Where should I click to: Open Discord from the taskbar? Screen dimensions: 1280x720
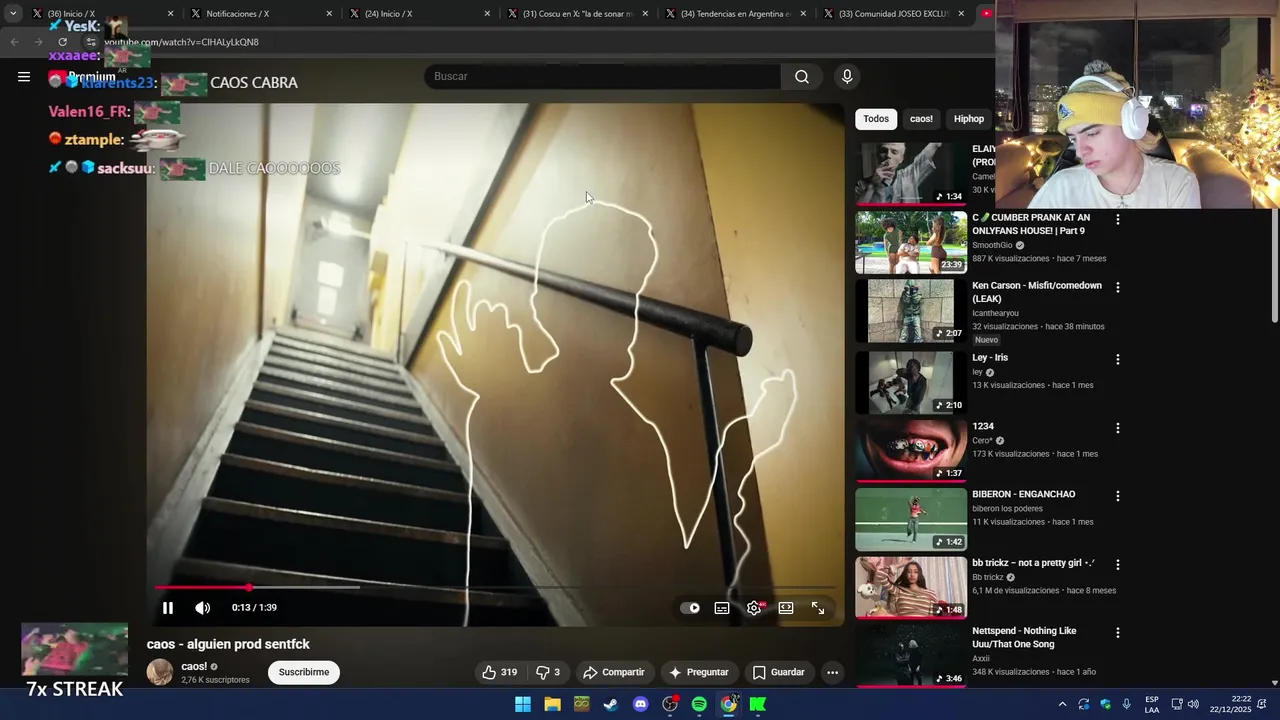tap(641, 704)
